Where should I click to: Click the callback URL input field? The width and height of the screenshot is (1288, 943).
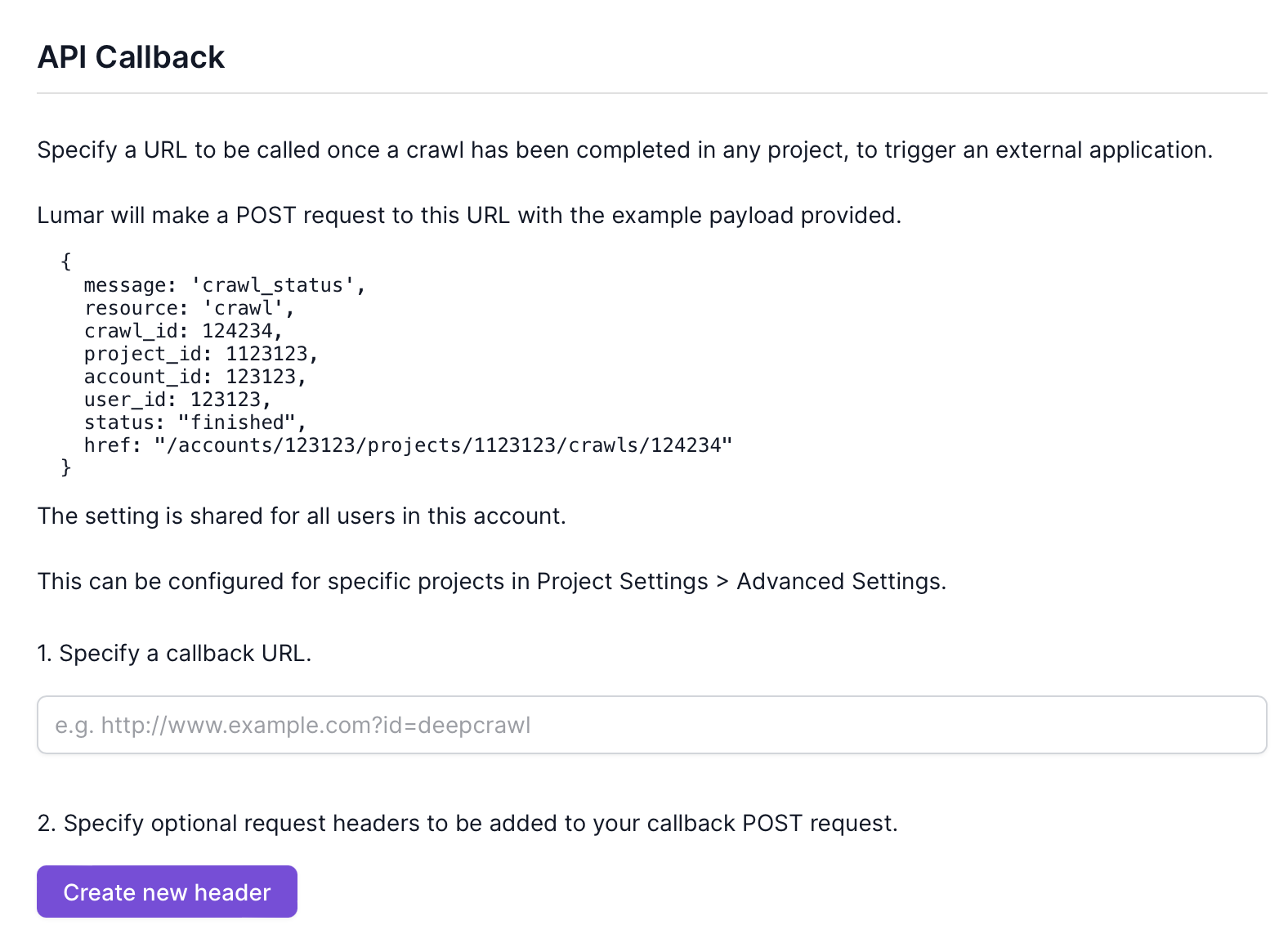click(x=651, y=725)
